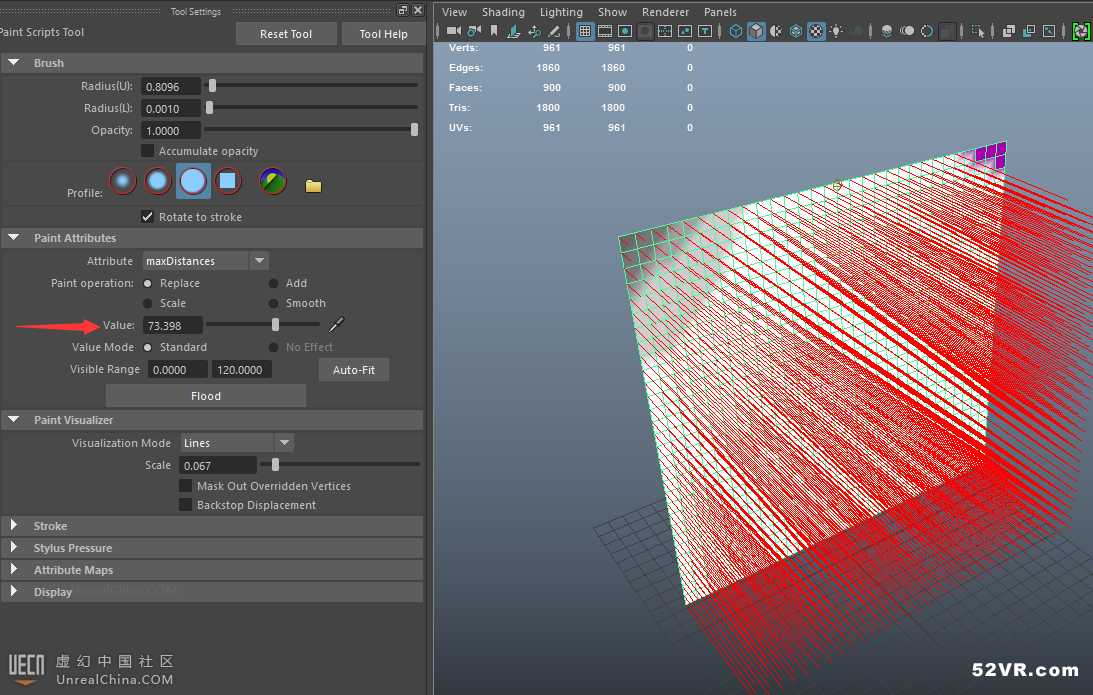Collapse the Brush section
Image resolution: width=1093 pixels, height=695 pixels.
tap(13, 63)
